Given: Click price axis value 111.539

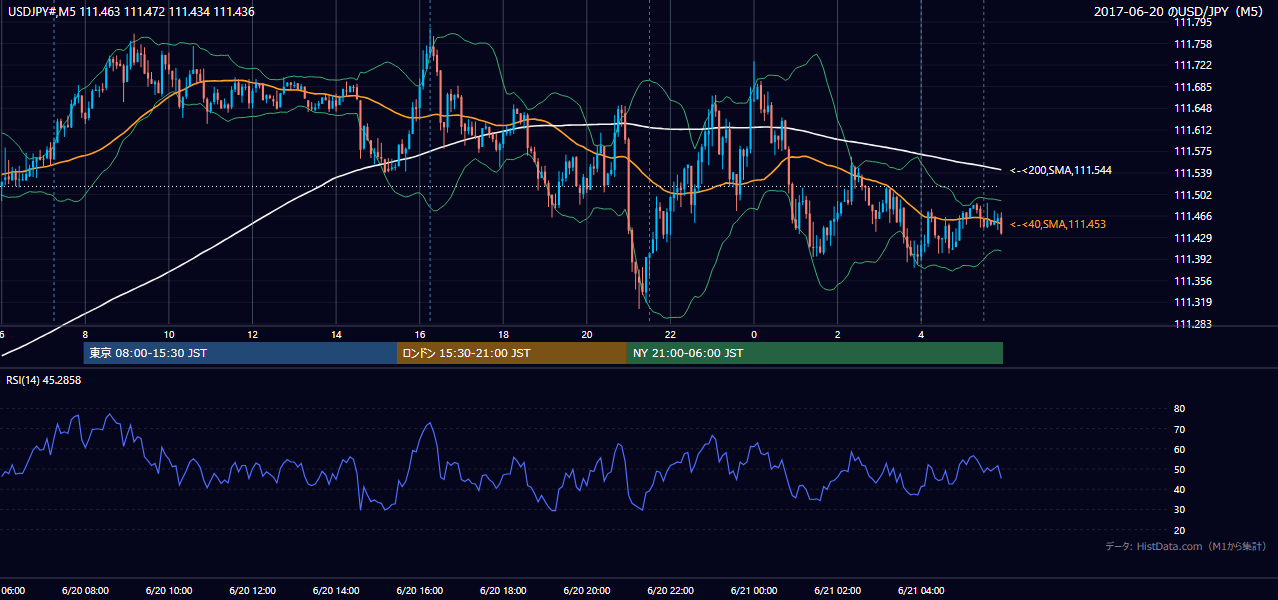Looking at the screenshot, I should pyautogui.click(x=1192, y=173).
